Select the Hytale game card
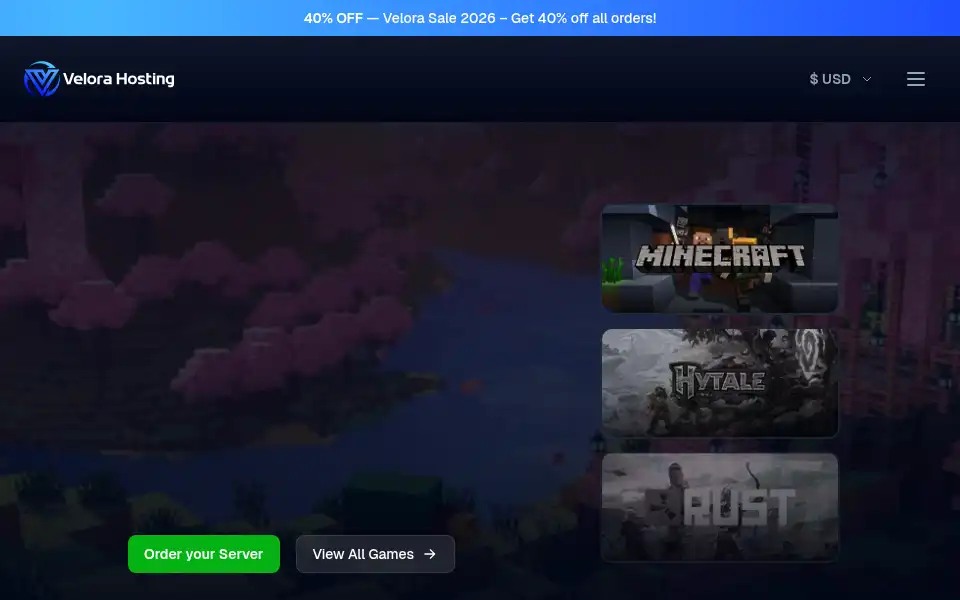 (x=720, y=383)
